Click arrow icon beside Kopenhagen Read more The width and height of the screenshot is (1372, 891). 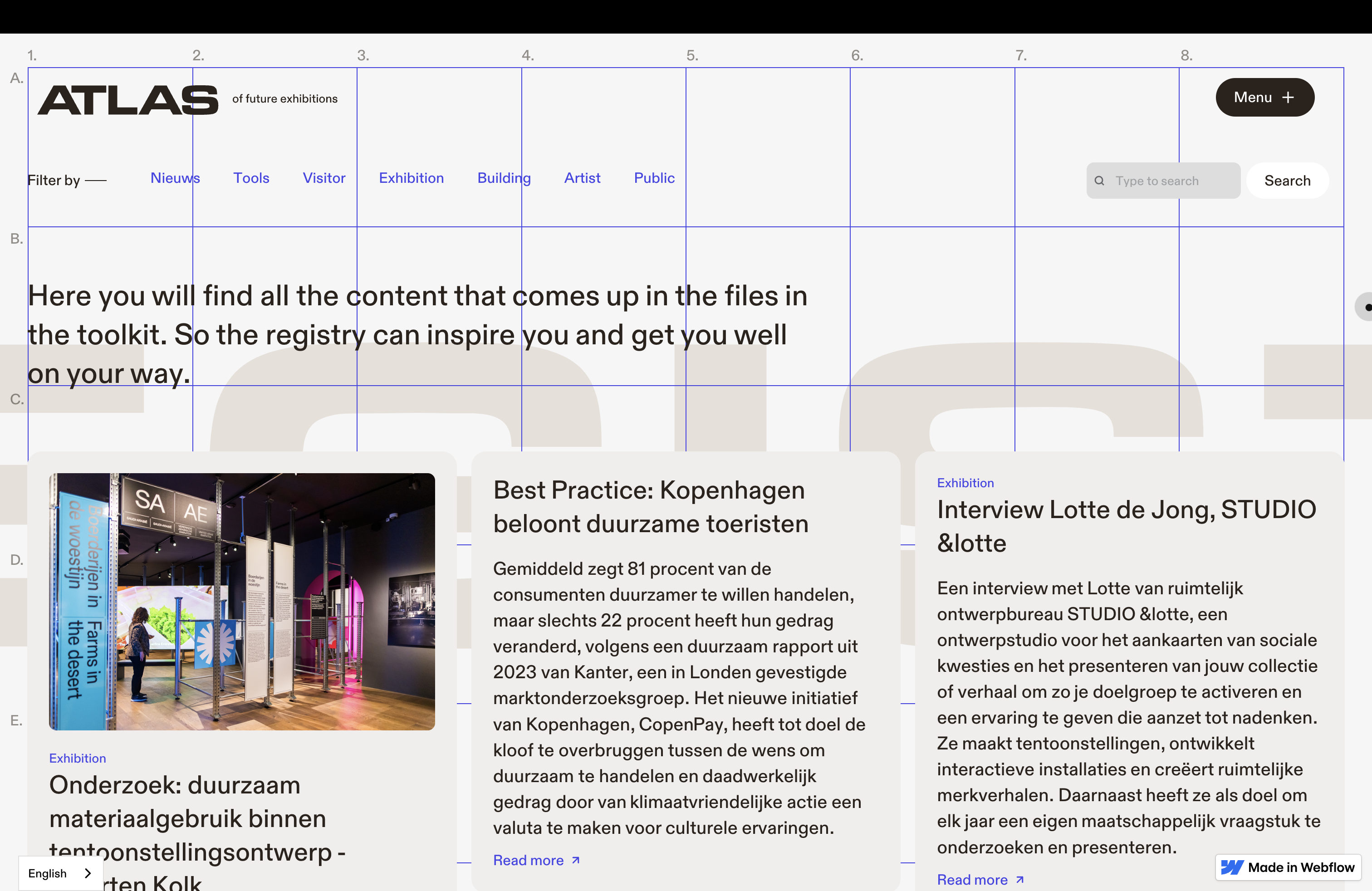575,860
